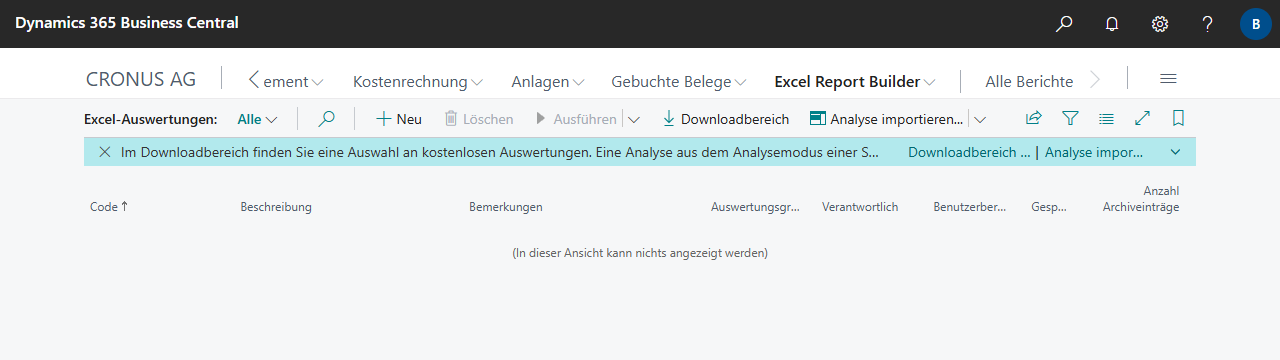Click the user avatar B
The width and height of the screenshot is (1280, 360).
click(x=1256, y=24)
